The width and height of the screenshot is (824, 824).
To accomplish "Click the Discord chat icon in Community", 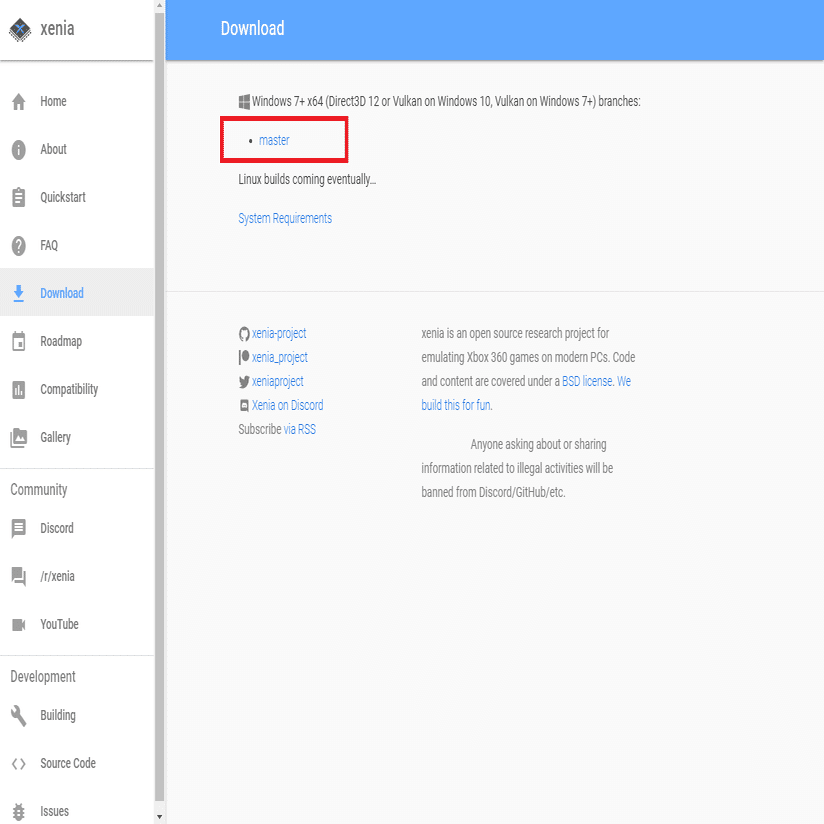I will pos(19,528).
